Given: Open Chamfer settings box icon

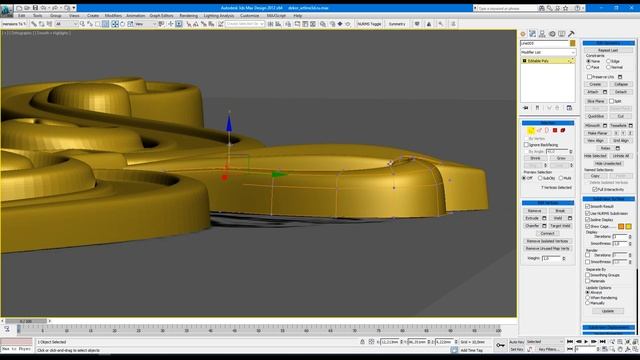Looking at the screenshot, I should 544,226.
